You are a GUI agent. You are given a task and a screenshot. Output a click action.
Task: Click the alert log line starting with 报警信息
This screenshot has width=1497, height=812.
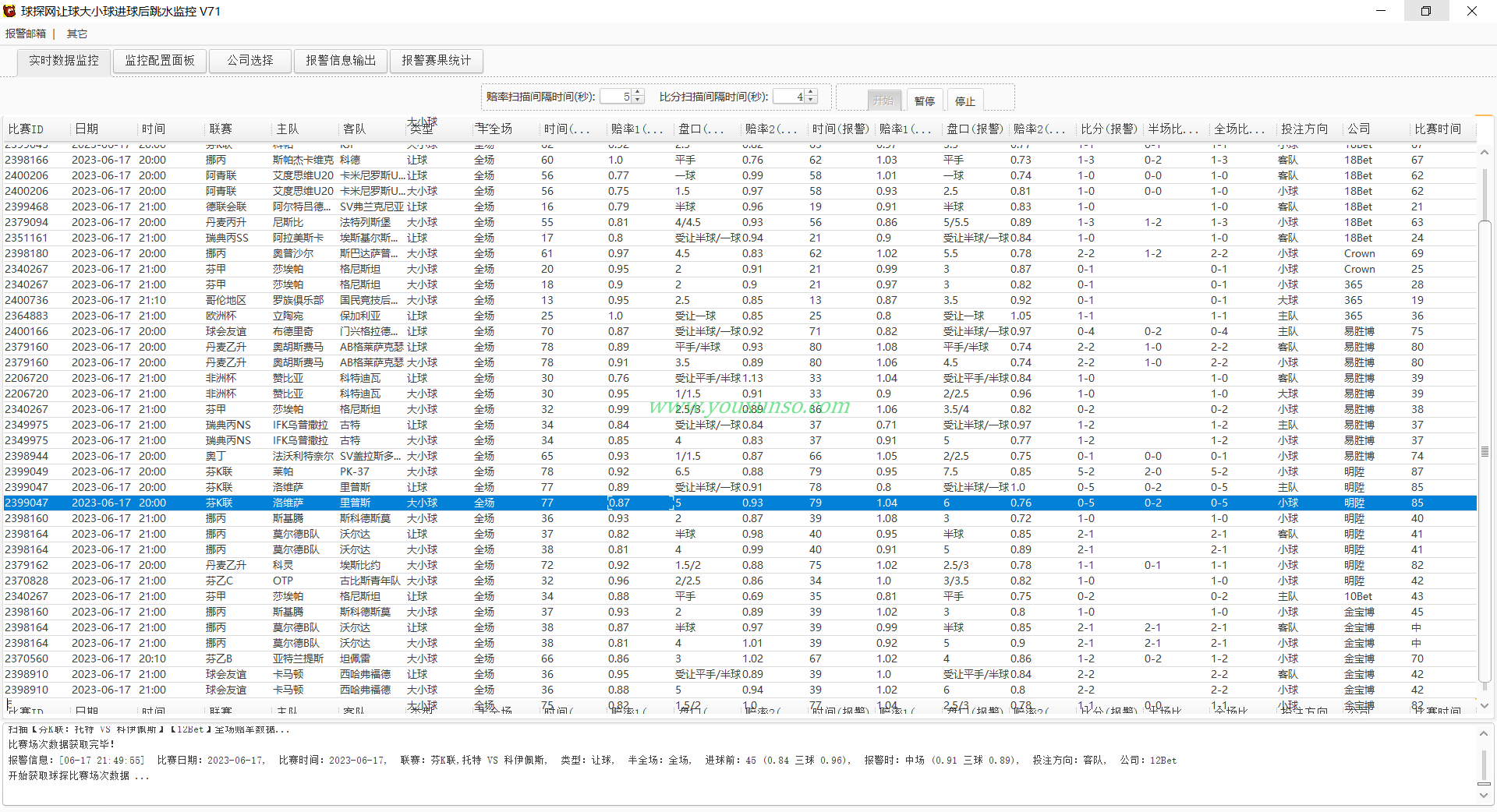click(593, 761)
